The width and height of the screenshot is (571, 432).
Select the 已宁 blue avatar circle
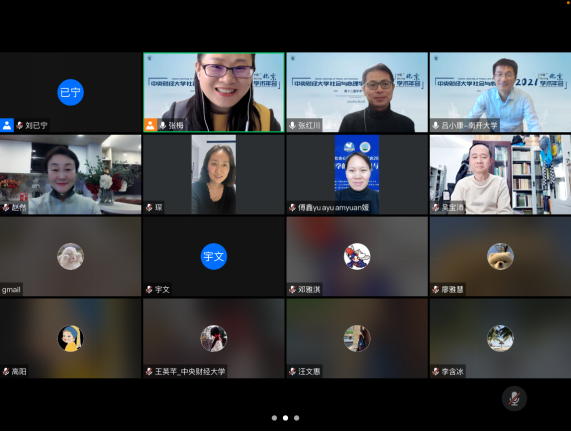click(70, 92)
